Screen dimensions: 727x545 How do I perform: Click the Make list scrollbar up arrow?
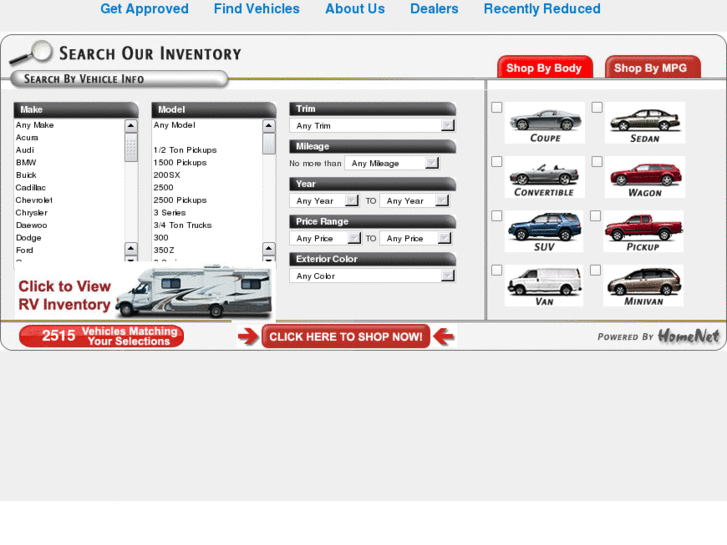pyautogui.click(x=131, y=126)
